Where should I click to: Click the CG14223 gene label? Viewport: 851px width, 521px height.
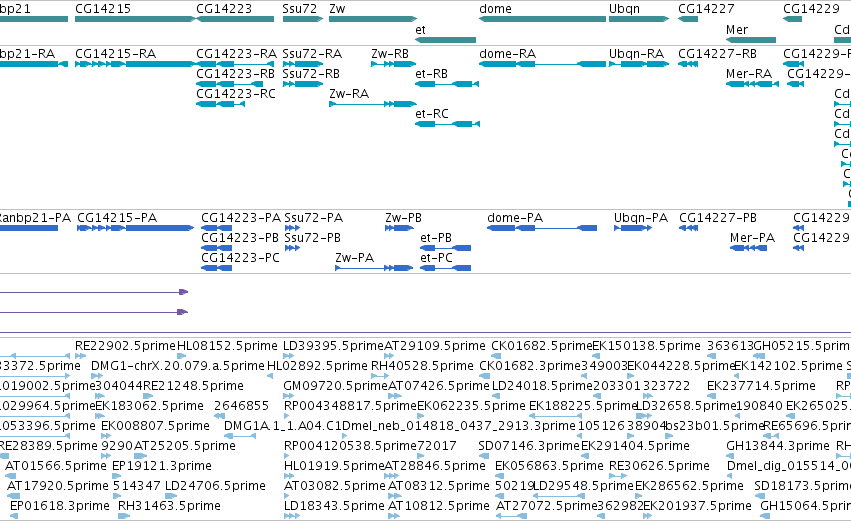coord(224,9)
